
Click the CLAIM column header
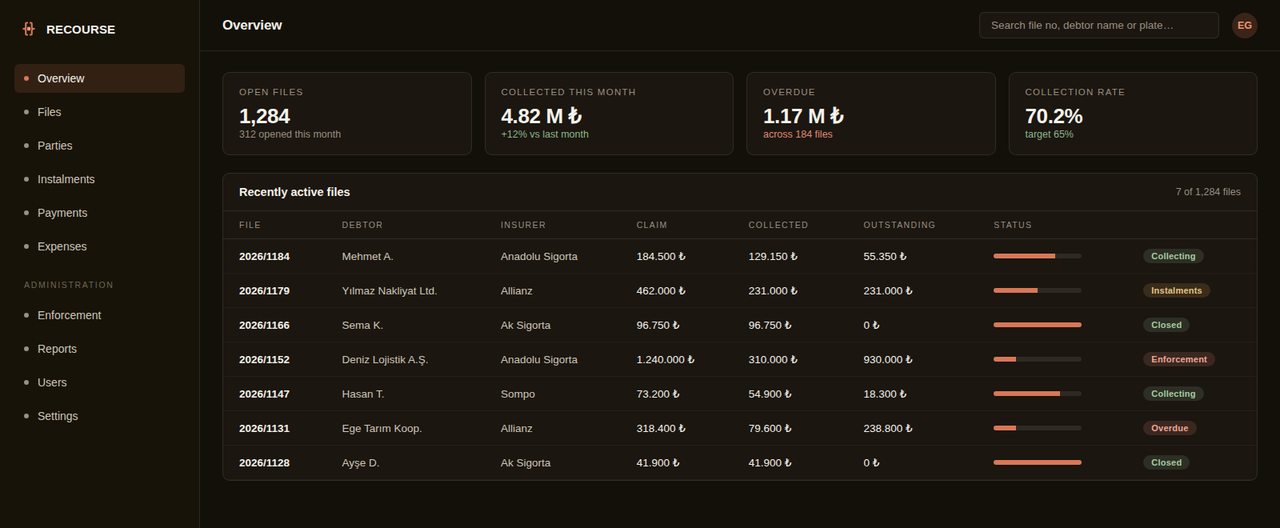[x=652, y=225]
